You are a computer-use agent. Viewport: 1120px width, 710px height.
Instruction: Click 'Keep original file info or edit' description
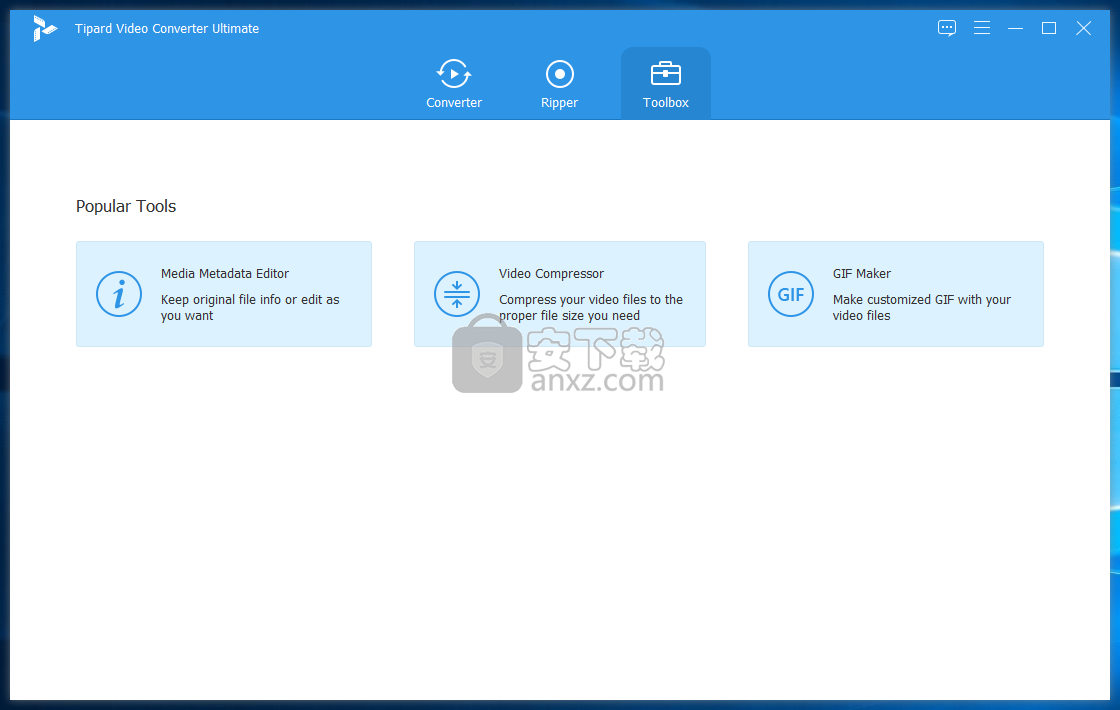pyautogui.click(x=250, y=307)
